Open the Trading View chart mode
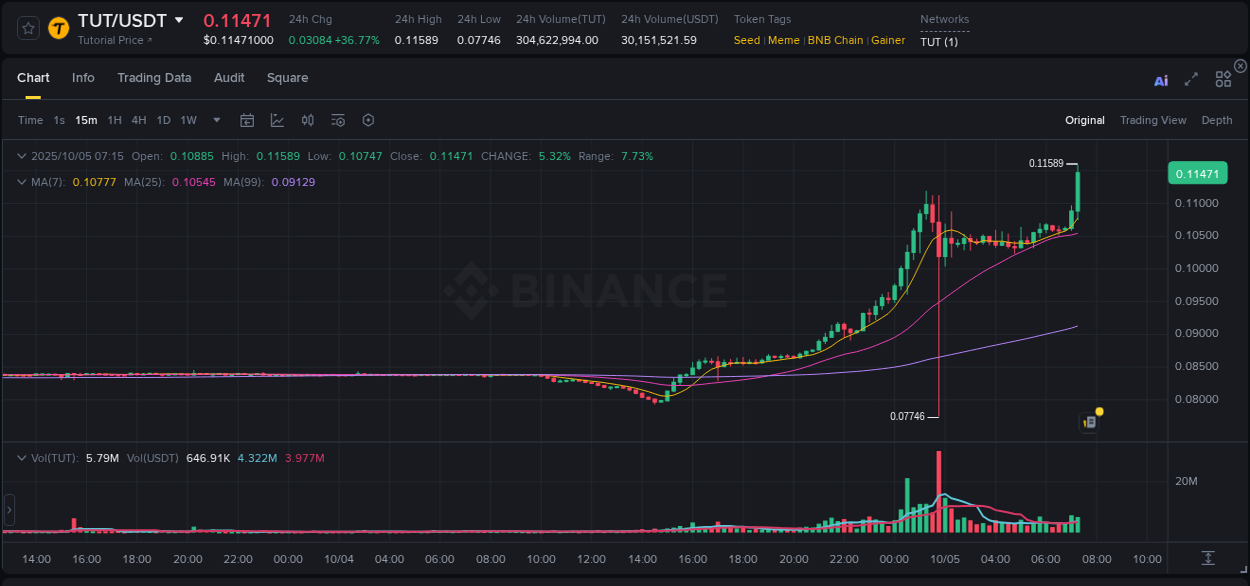 pos(1153,120)
